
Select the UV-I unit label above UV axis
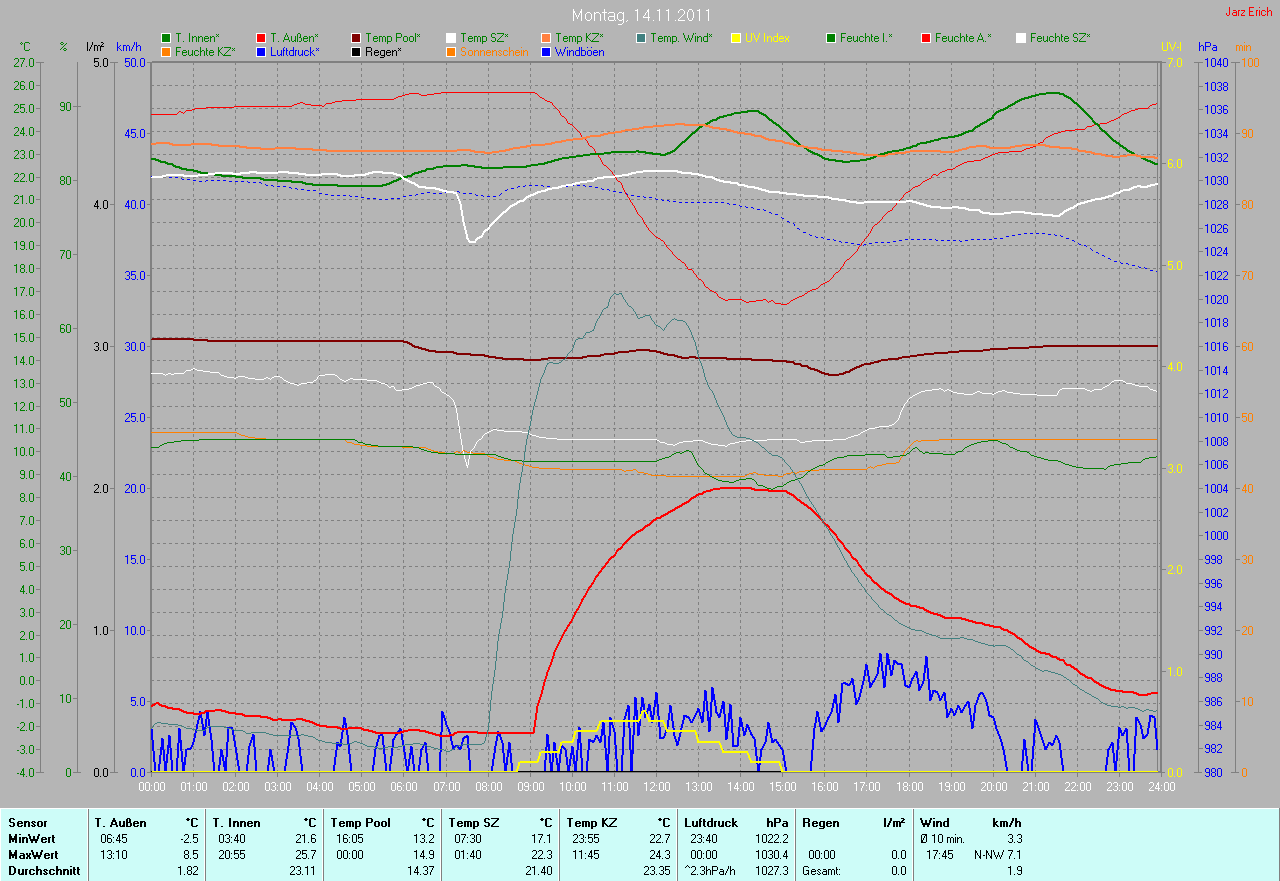(x=1171, y=47)
